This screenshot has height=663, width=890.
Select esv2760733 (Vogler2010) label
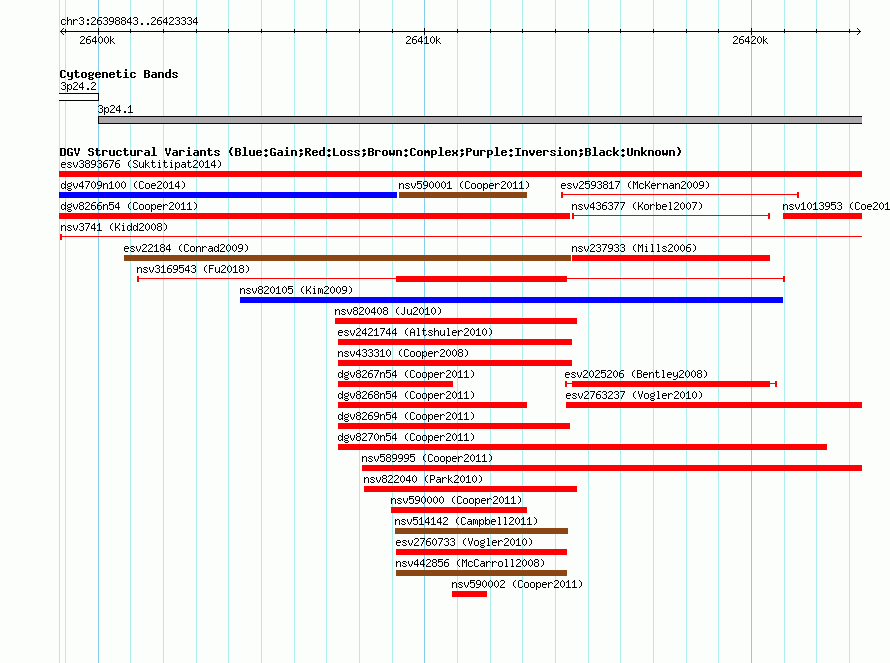464,542
